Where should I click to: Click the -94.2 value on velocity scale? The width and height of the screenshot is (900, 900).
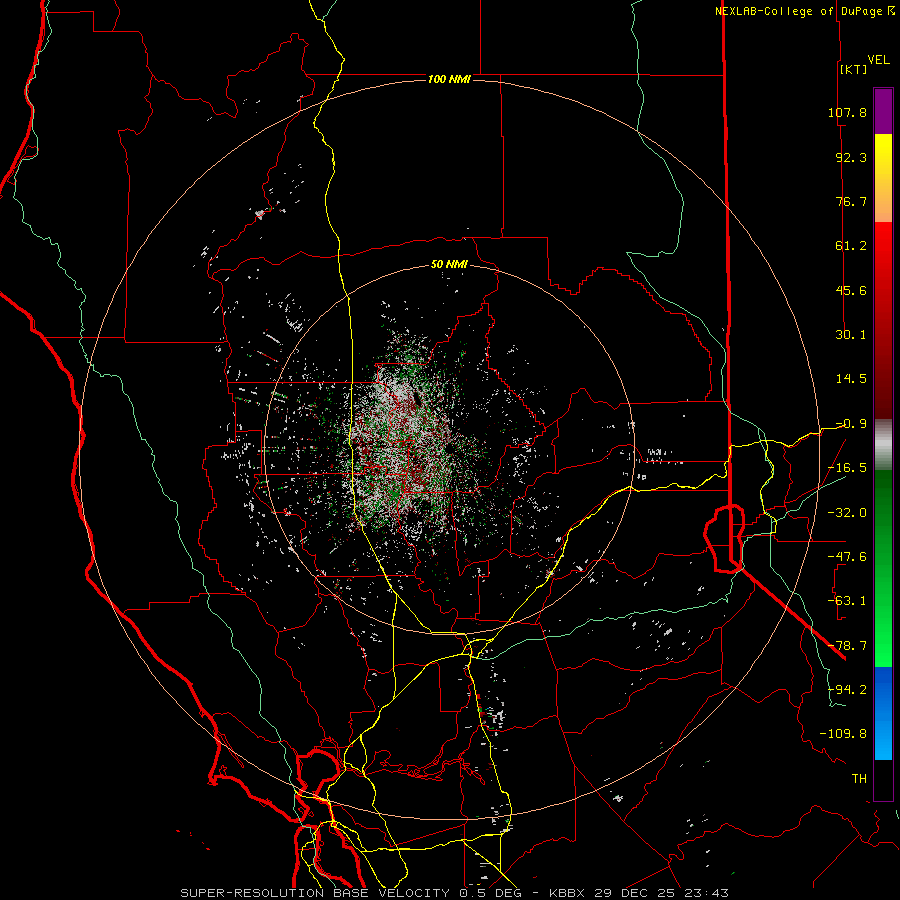tap(847, 689)
